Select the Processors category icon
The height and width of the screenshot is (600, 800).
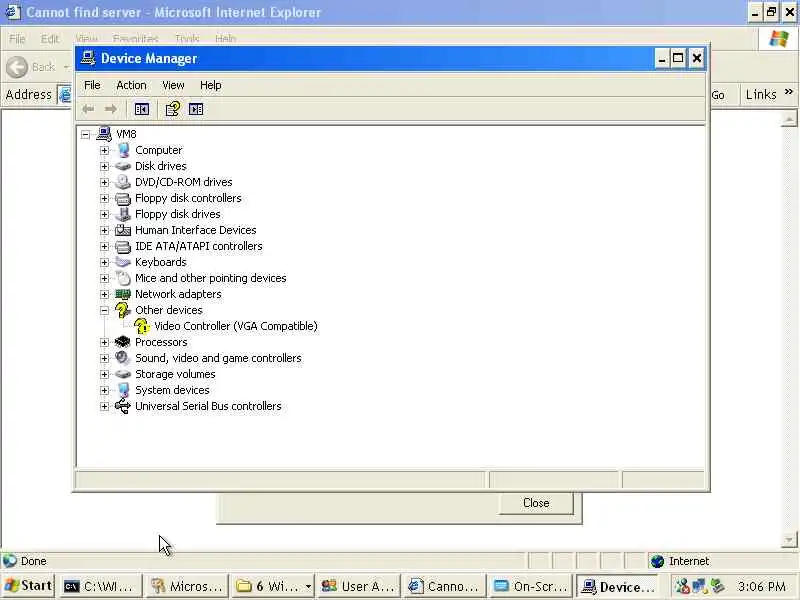[x=123, y=342]
